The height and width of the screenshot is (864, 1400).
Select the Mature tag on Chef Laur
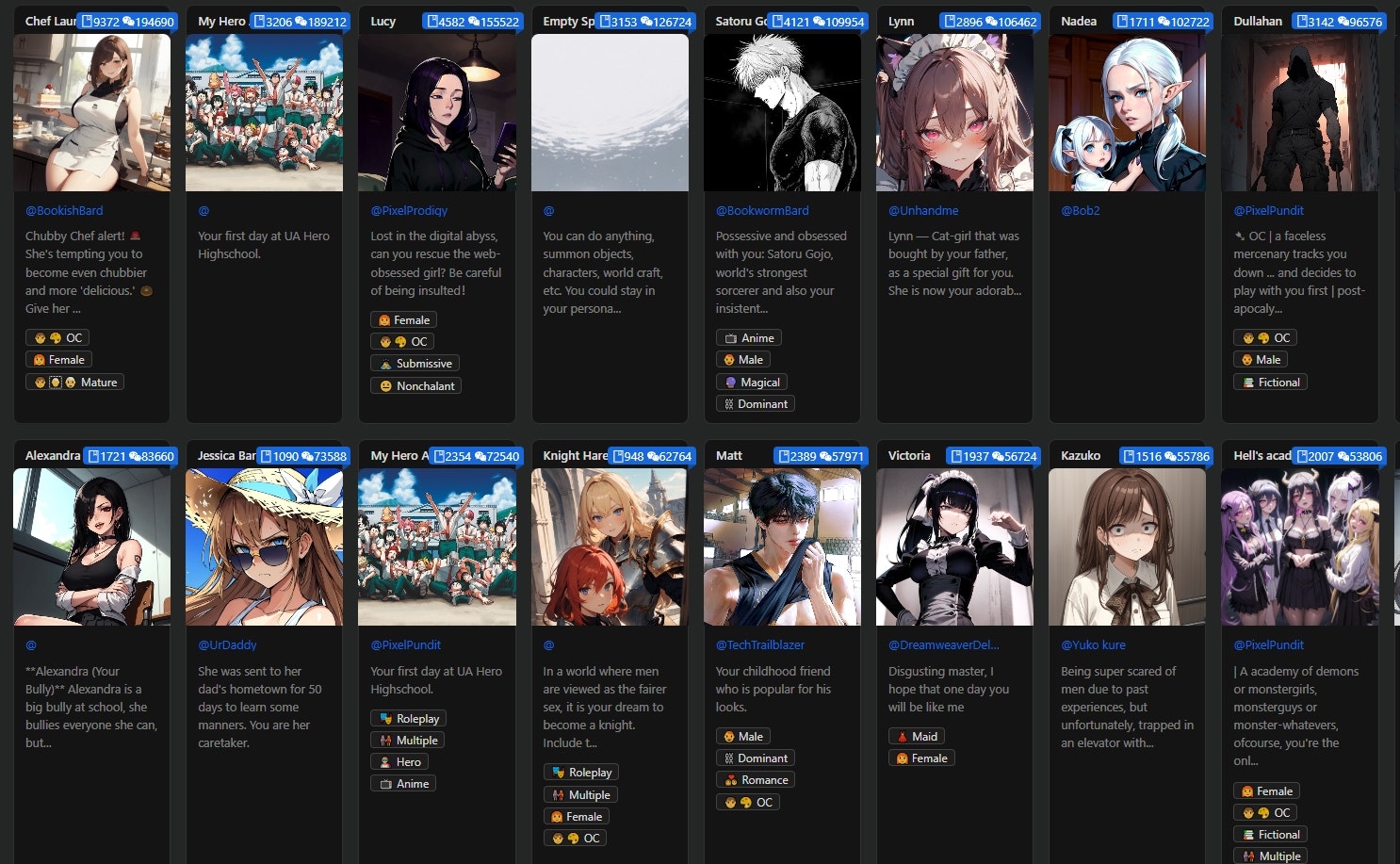[x=75, y=383]
